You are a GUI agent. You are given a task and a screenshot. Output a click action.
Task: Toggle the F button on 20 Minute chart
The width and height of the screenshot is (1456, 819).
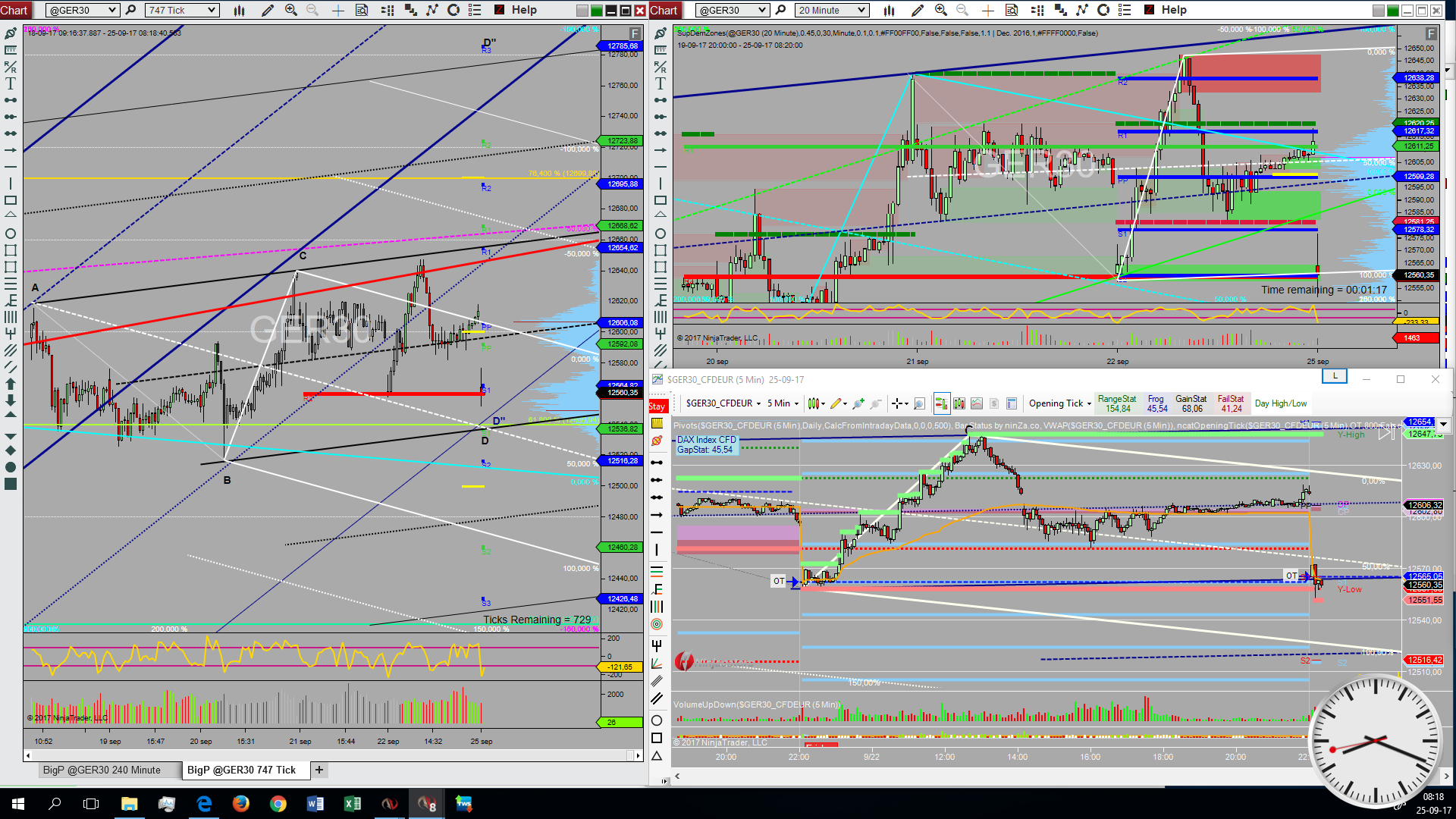(1431, 33)
